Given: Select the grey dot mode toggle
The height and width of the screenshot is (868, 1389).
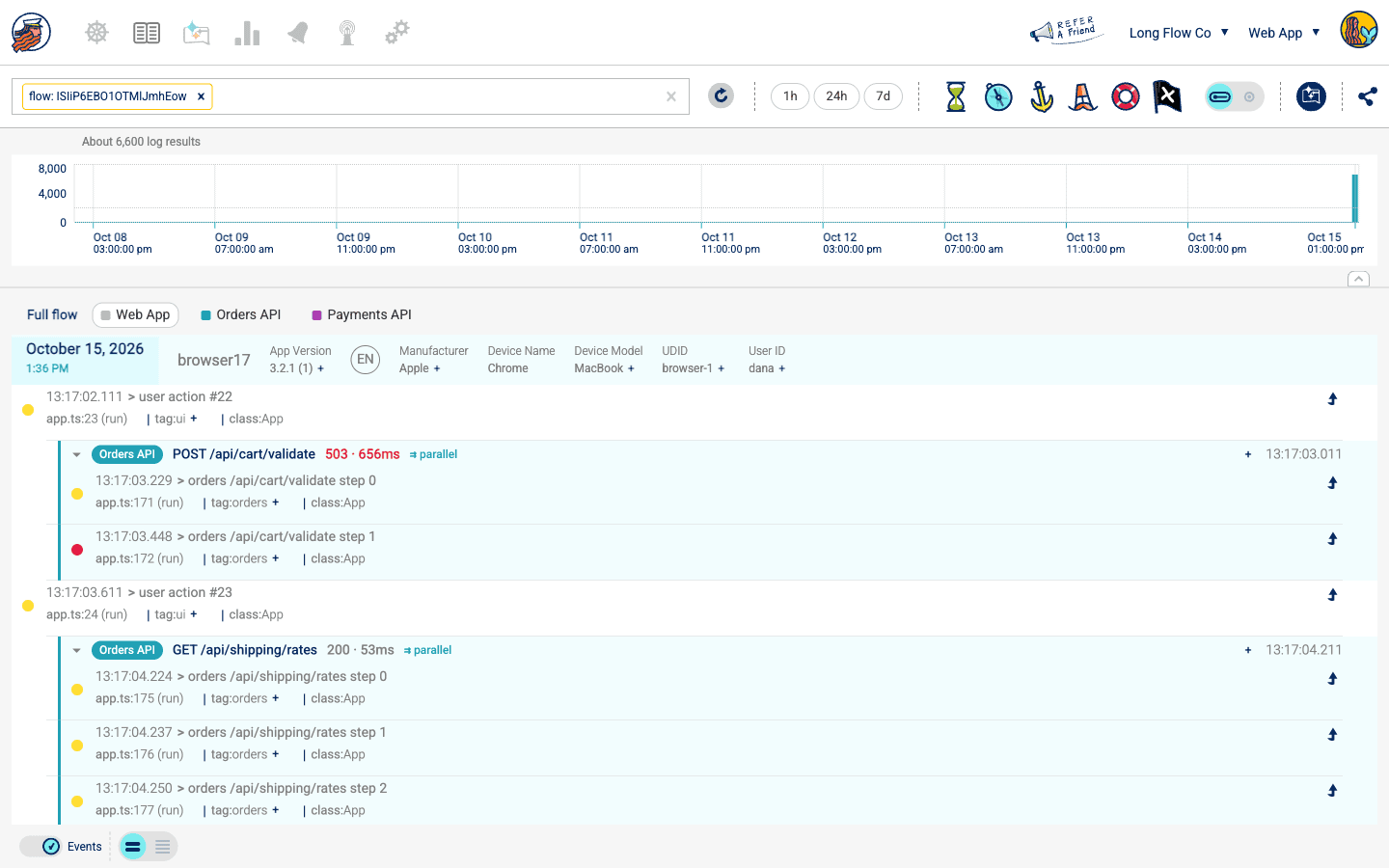Looking at the screenshot, I should [x=1249, y=96].
